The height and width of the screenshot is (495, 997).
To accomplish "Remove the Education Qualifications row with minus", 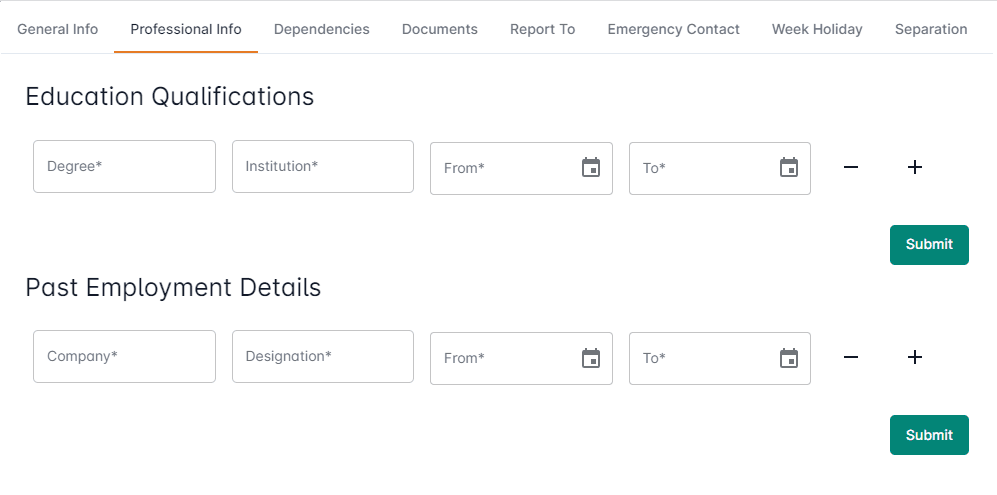I will tap(851, 167).
